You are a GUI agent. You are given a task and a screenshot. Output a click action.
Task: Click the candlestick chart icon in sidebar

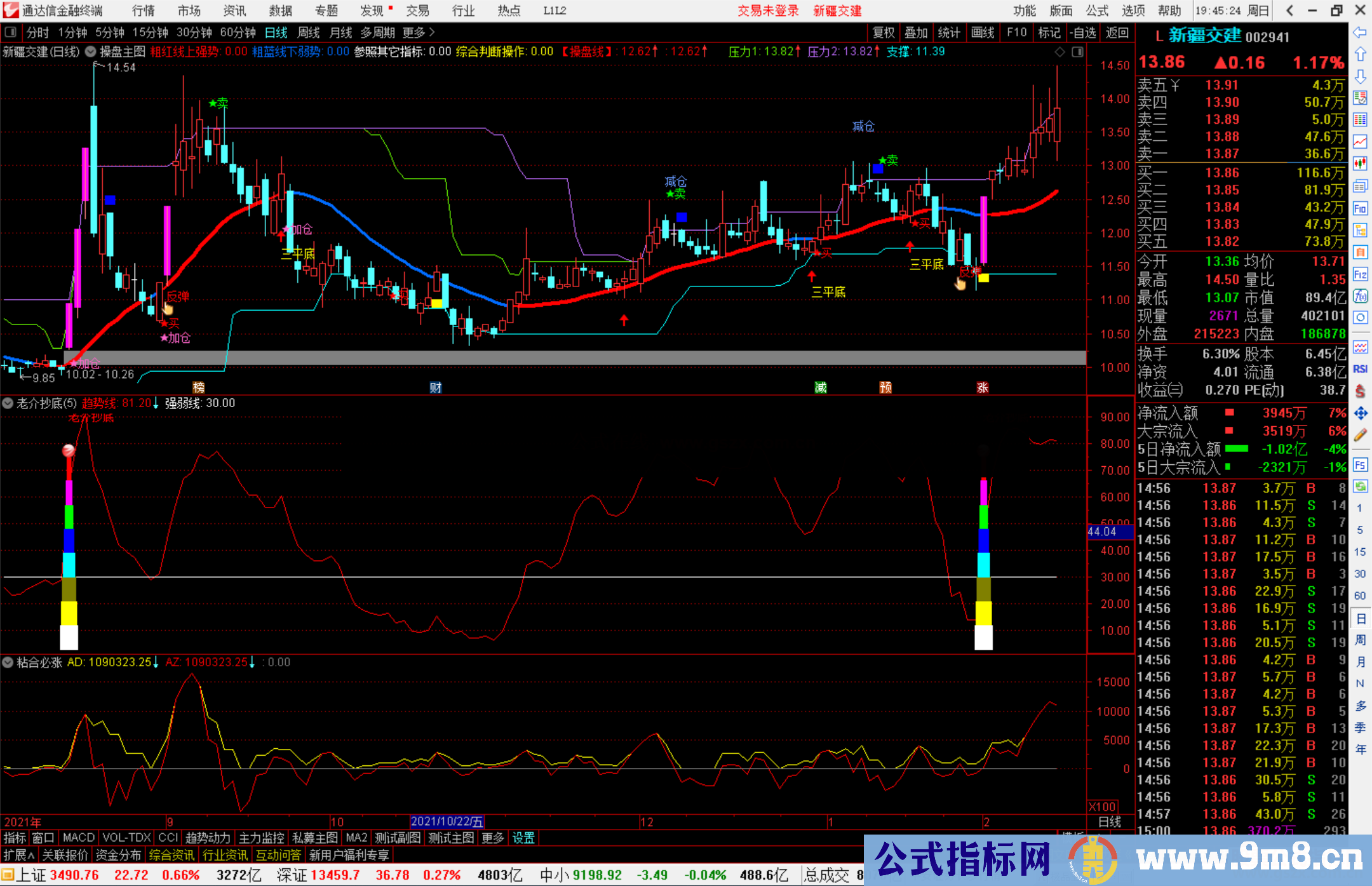(1360, 163)
